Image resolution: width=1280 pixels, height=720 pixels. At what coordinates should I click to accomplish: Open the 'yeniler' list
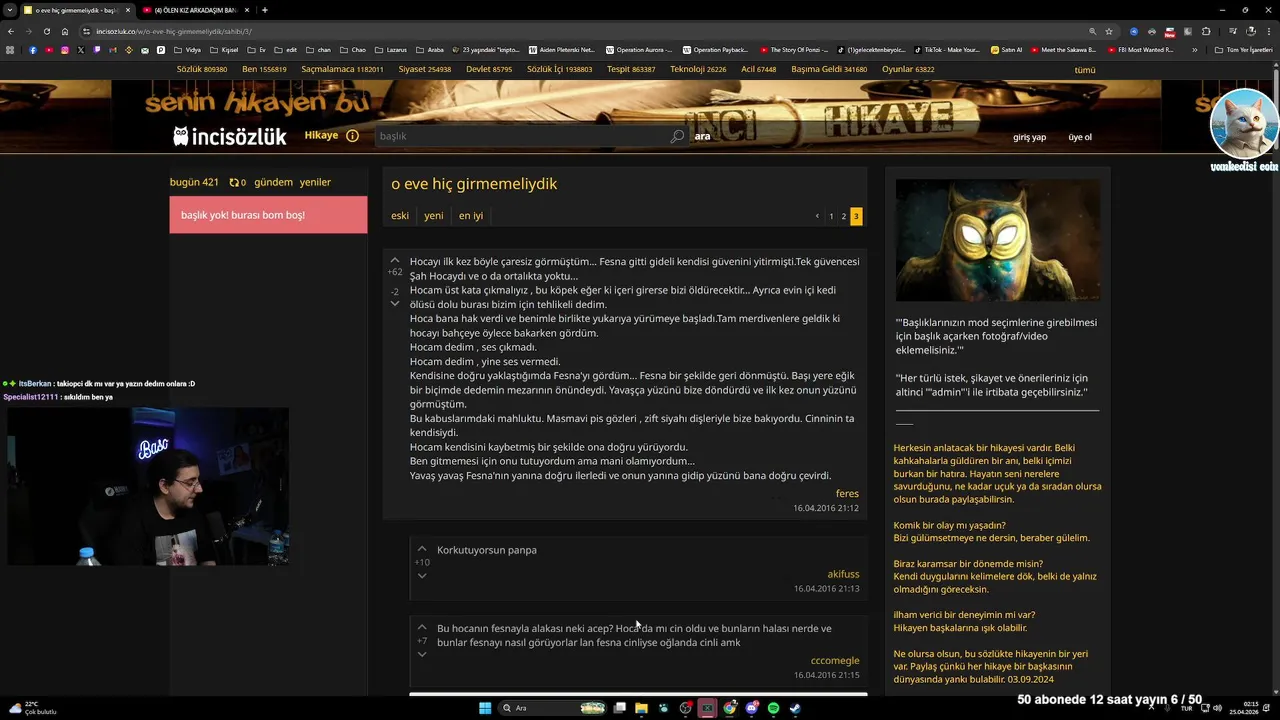[x=315, y=183]
